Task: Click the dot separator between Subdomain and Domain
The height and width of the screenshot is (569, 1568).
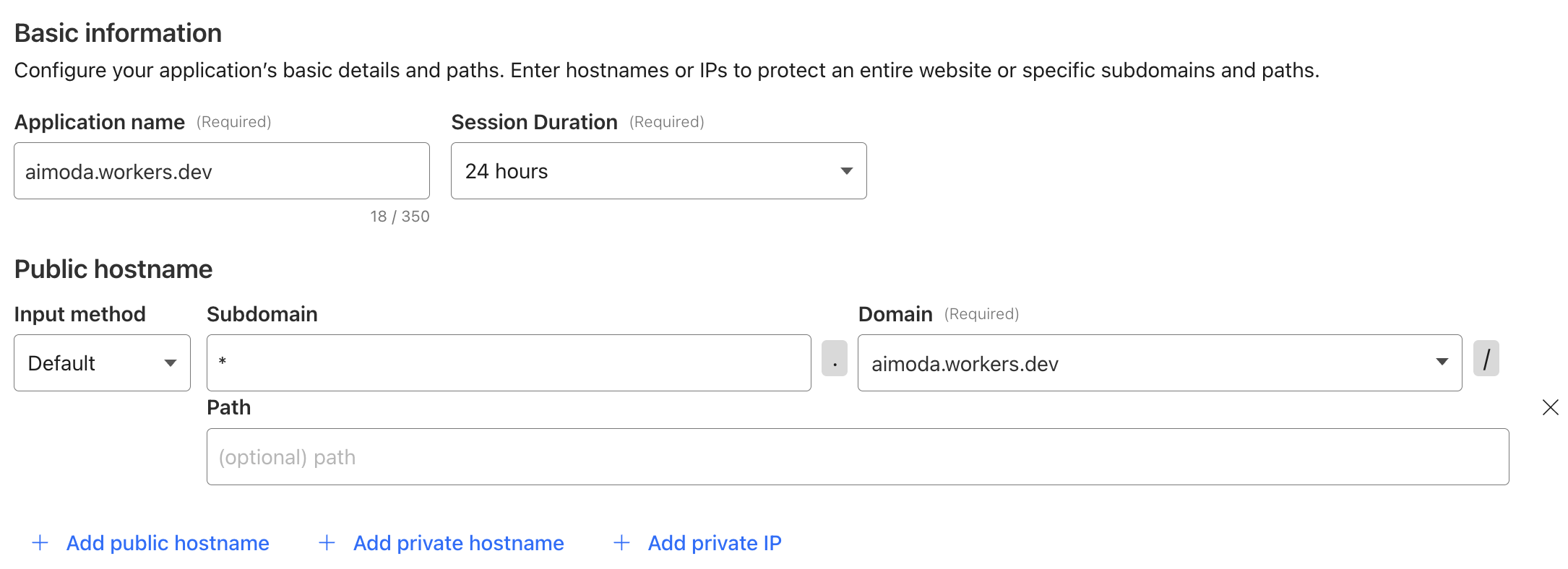Action: (x=835, y=359)
